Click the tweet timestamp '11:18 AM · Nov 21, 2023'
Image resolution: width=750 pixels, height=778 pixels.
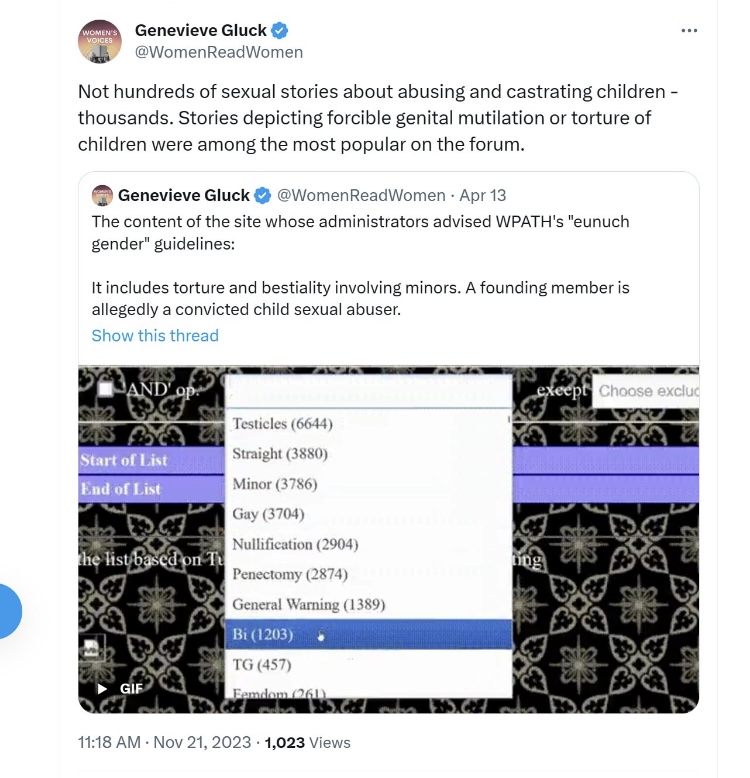[164, 743]
